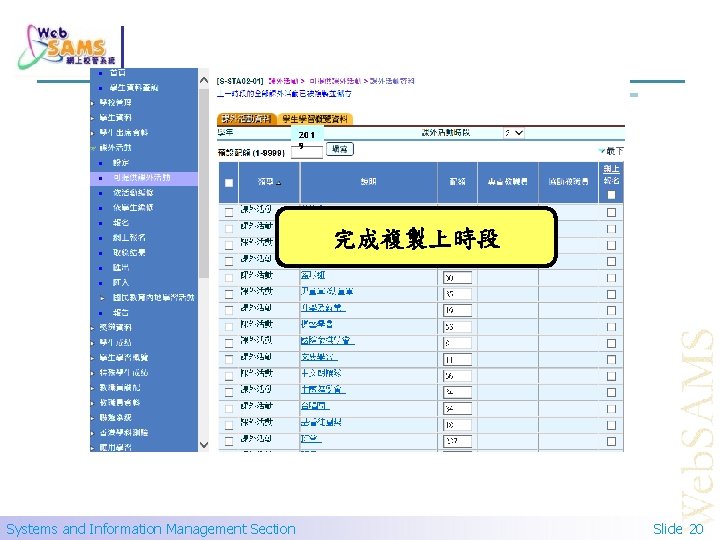Open the 課外活動時段 dropdown
Image resolution: width=720 pixels, height=540 pixels.
click(514, 133)
